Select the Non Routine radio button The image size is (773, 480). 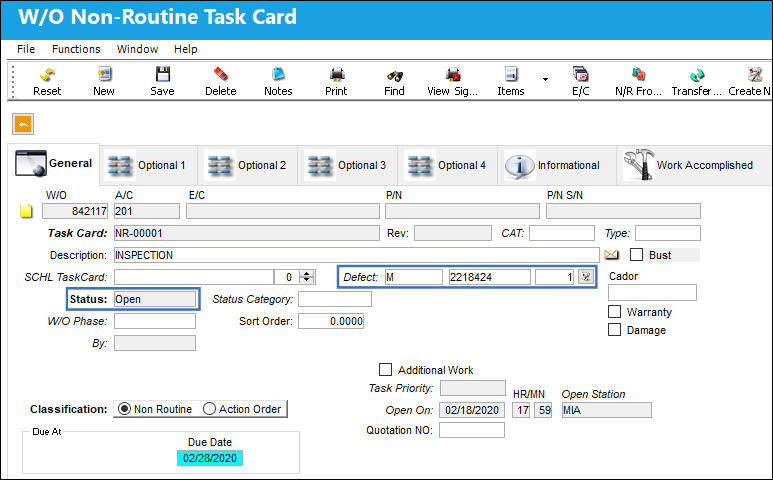click(x=125, y=409)
